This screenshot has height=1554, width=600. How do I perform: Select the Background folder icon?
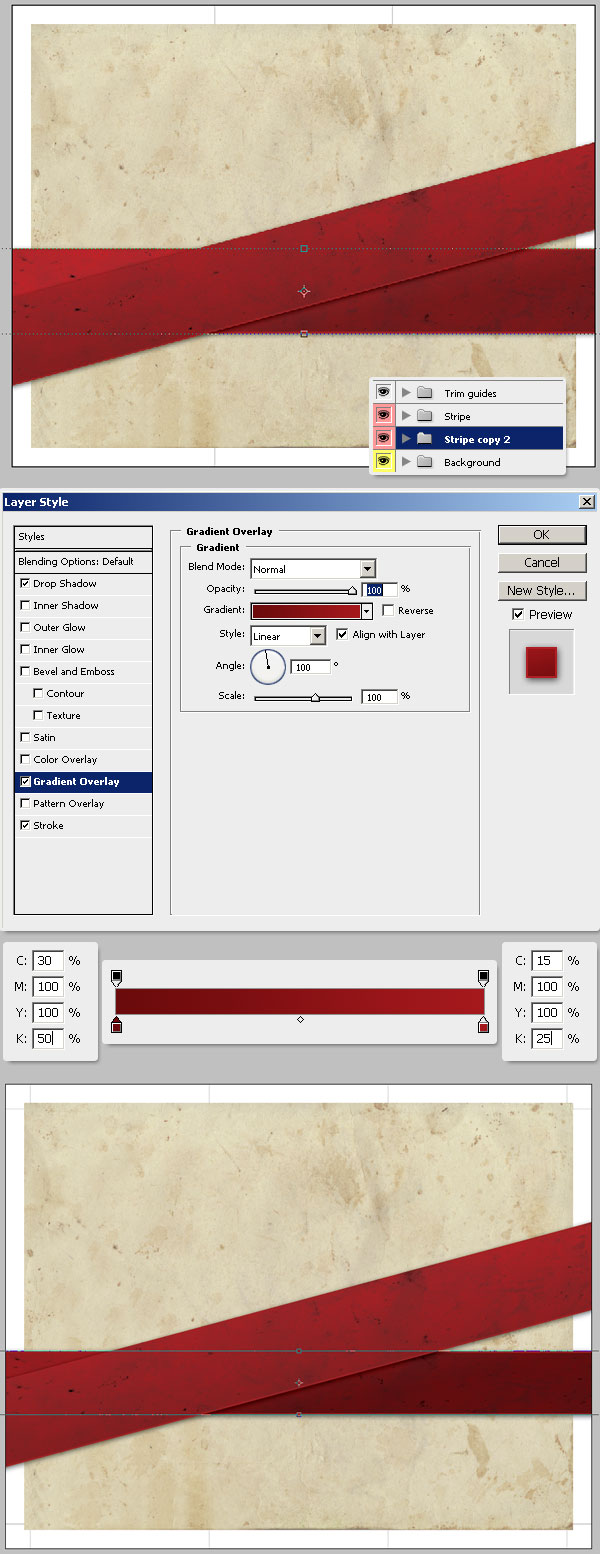coord(424,462)
